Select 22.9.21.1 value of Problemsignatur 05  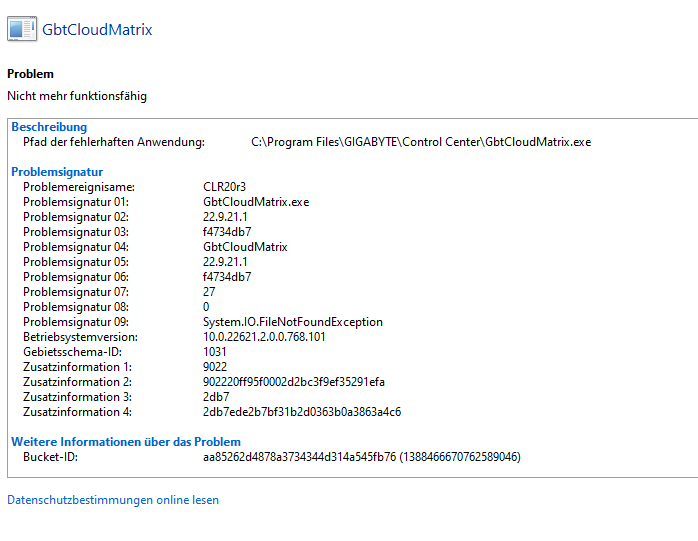coord(225,262)
